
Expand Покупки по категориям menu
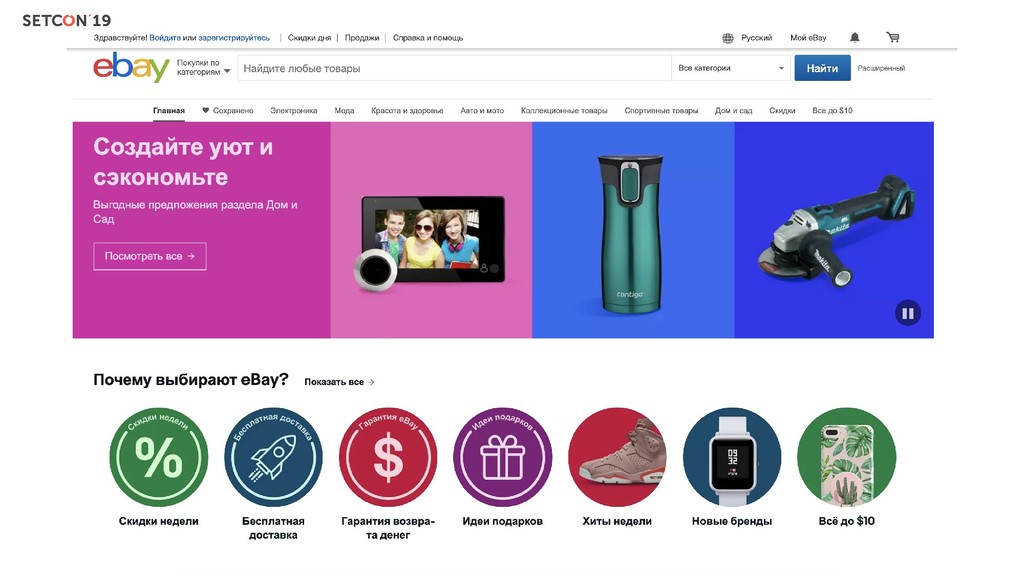point(203,68)
